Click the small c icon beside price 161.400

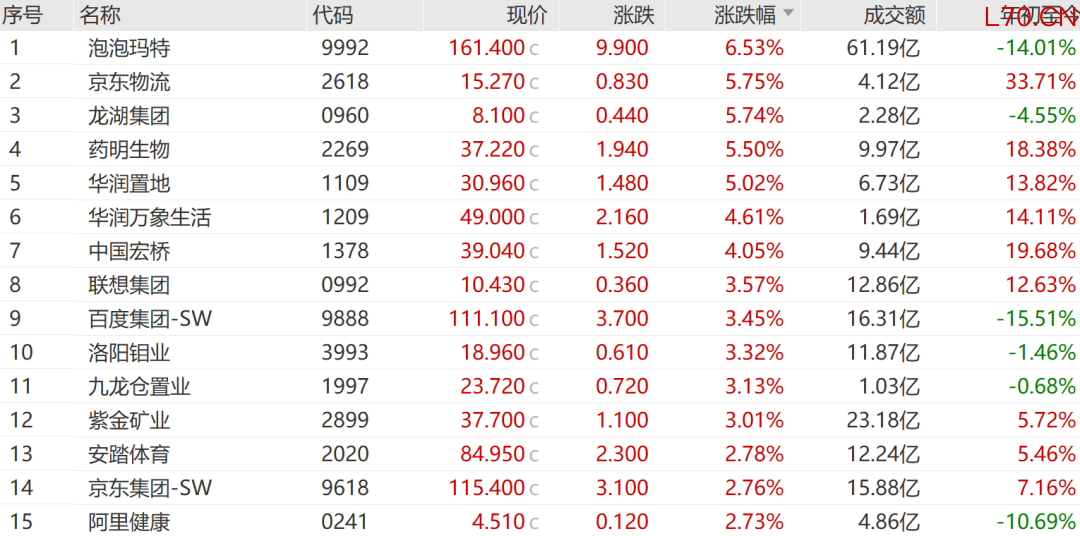point(534,49)
